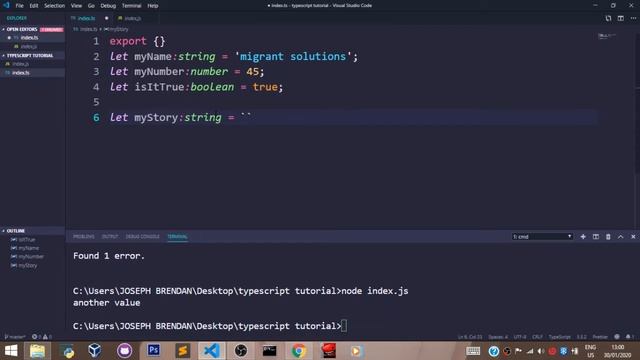Image resolution: width=640 pixels, height=360 pixels.
Task: Split the editor to the right
Action: pos(620,18)
